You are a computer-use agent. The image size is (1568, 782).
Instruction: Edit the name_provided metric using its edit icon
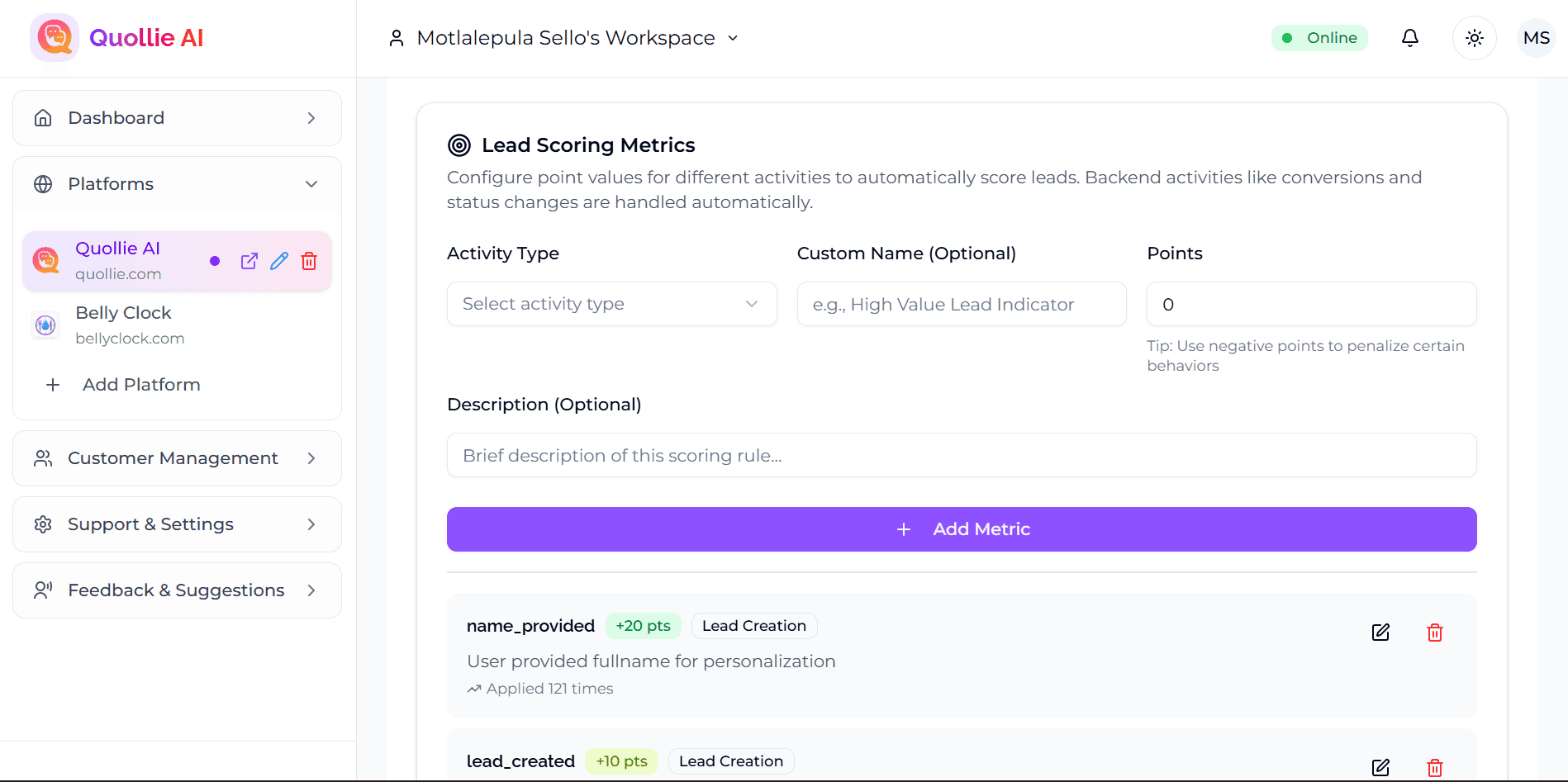(1380, 633)
